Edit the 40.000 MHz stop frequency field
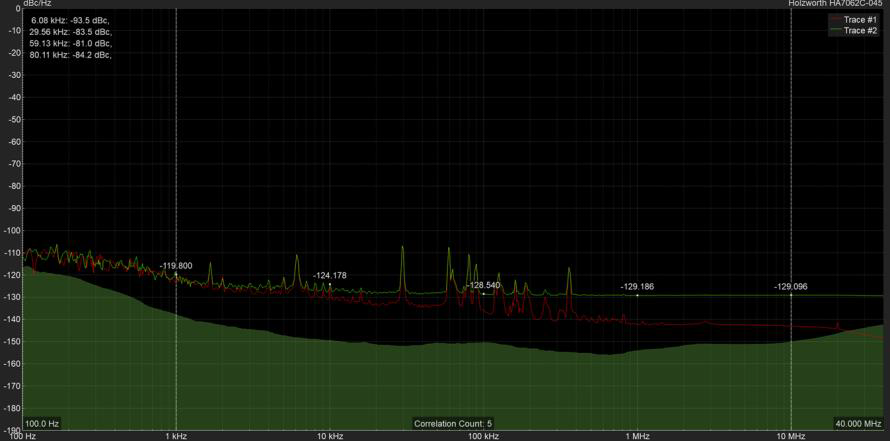890x441 pixels. (858, 423)
